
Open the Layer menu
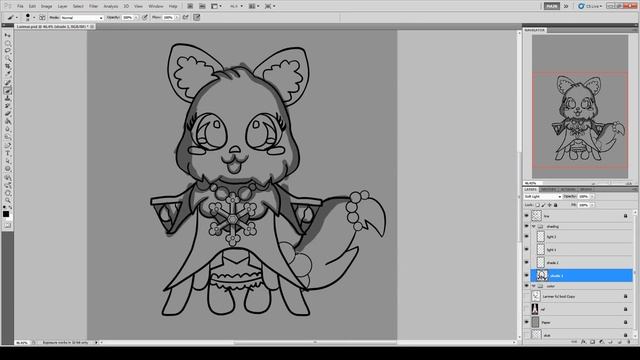(62, 7)
